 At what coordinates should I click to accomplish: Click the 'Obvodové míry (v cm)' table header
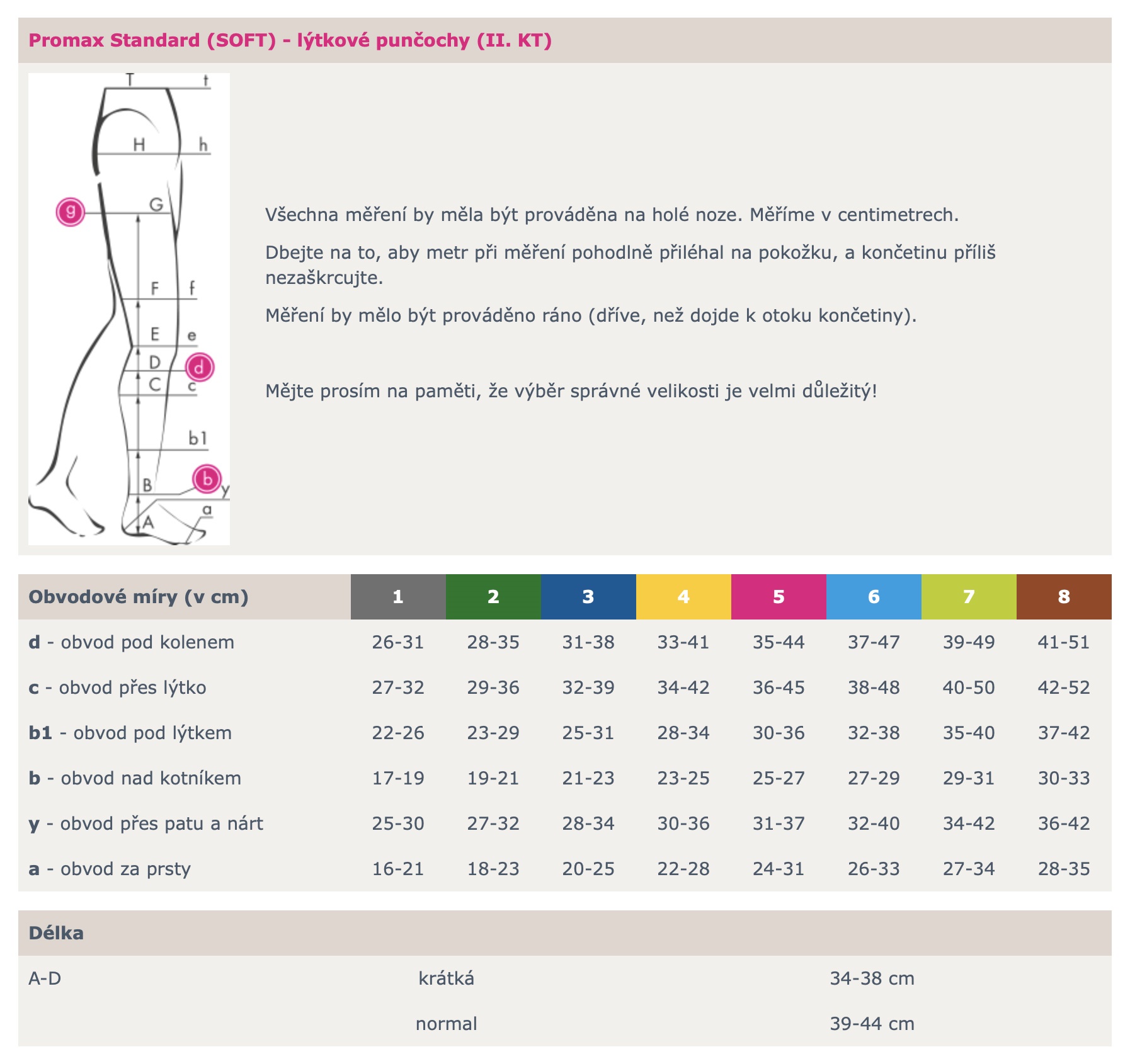pos(139,597)
